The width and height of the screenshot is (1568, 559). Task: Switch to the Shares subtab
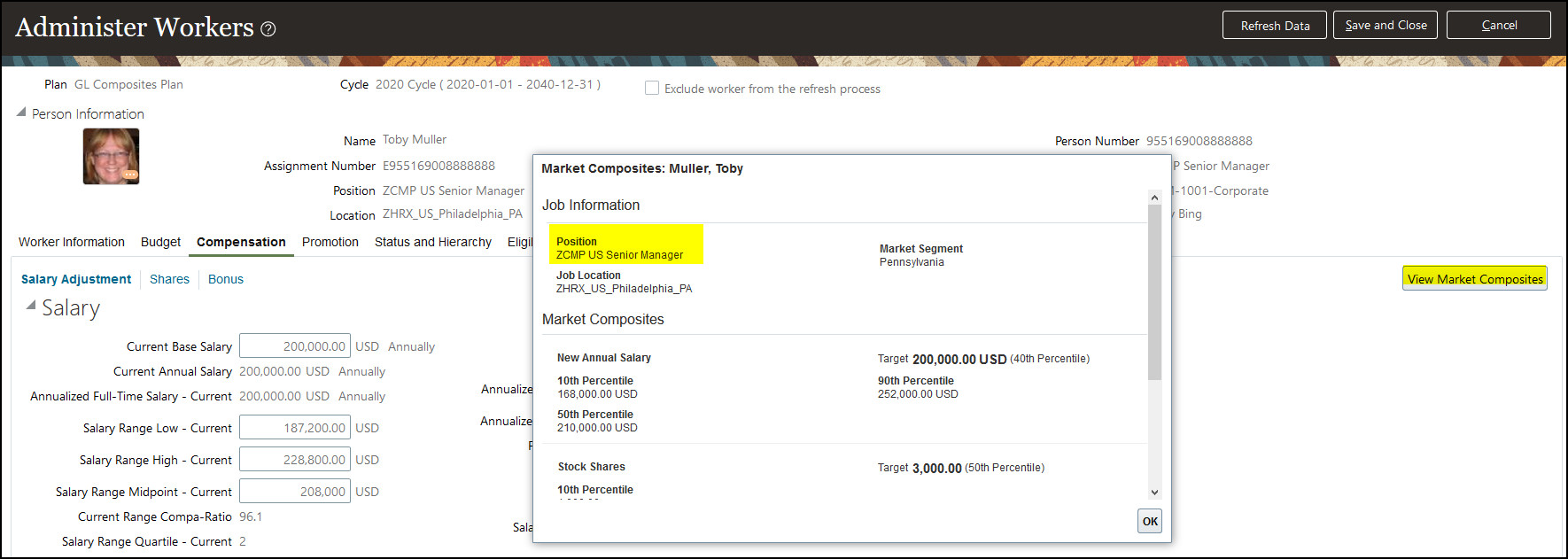[x=169, y=279]
